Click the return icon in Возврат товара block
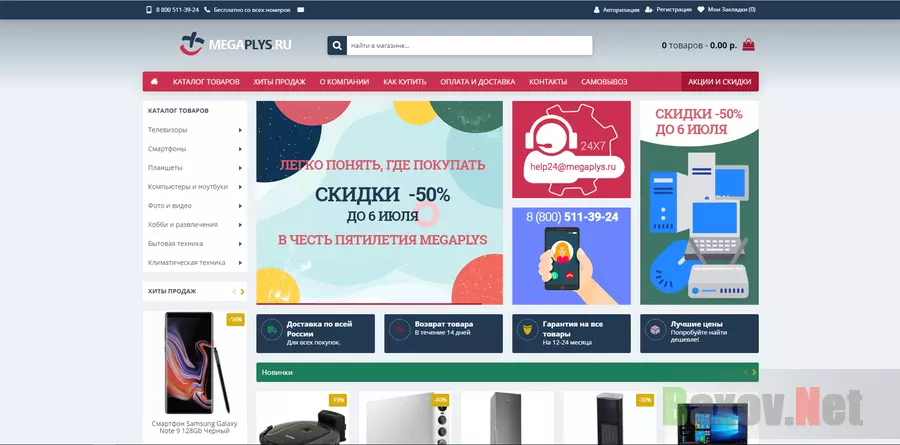 point(399,330)
